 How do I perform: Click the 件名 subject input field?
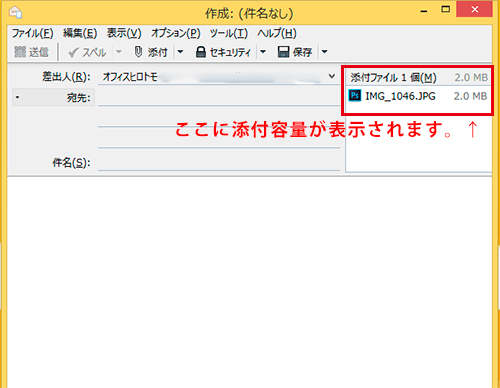[219, 163]
